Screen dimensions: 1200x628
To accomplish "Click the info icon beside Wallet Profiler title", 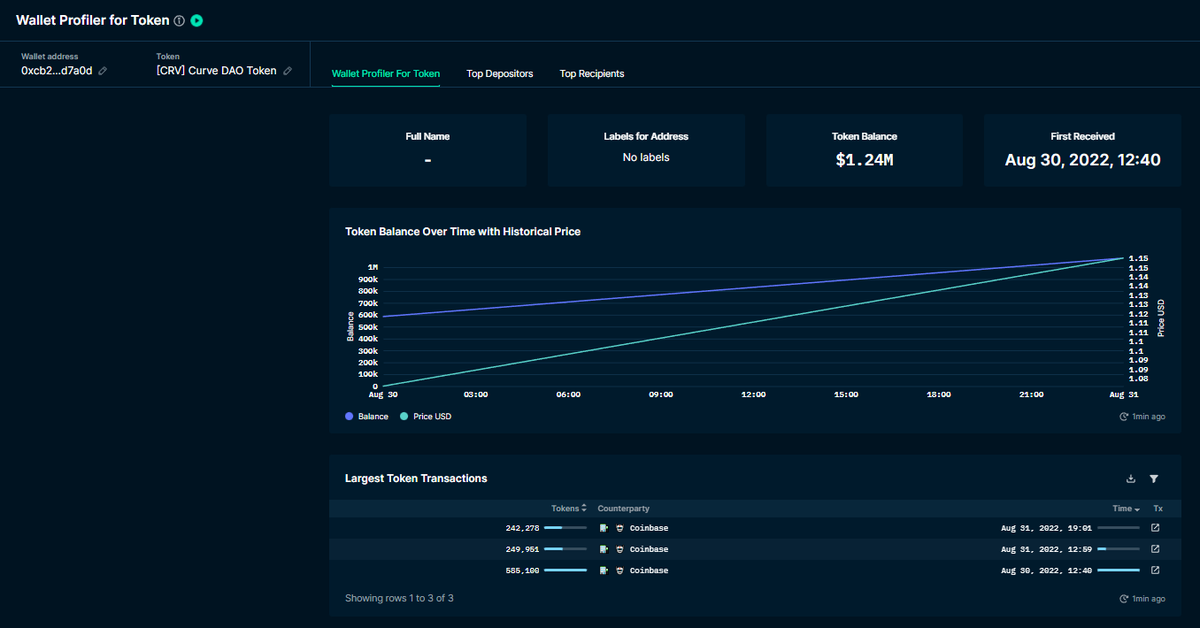I will point(179,20).
